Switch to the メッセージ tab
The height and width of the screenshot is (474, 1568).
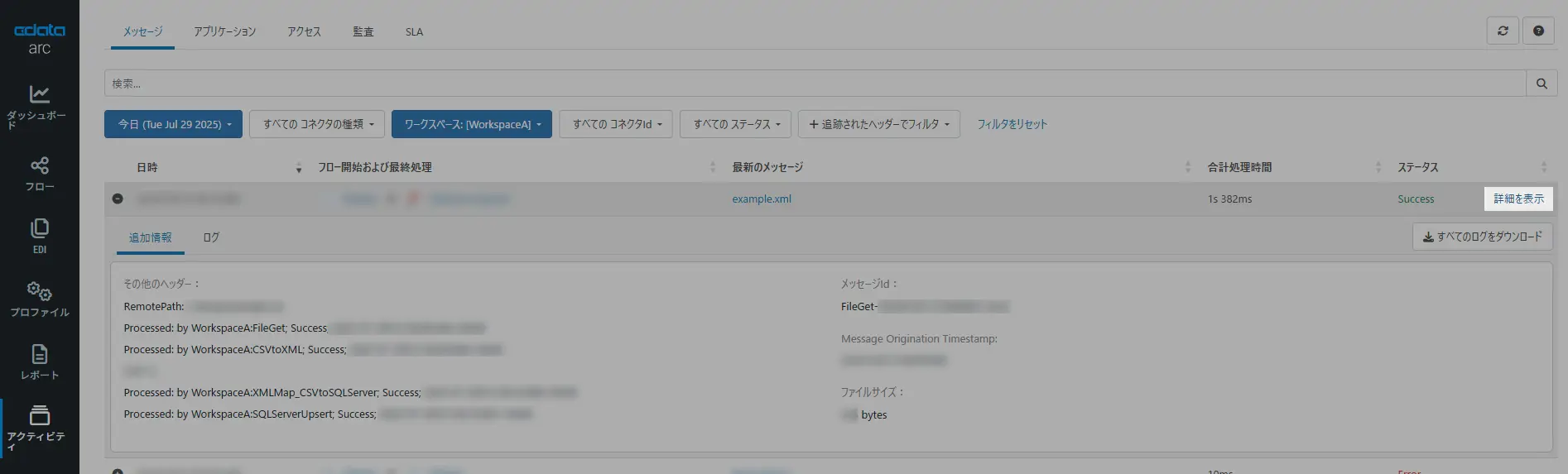click(x=142, y=31)
